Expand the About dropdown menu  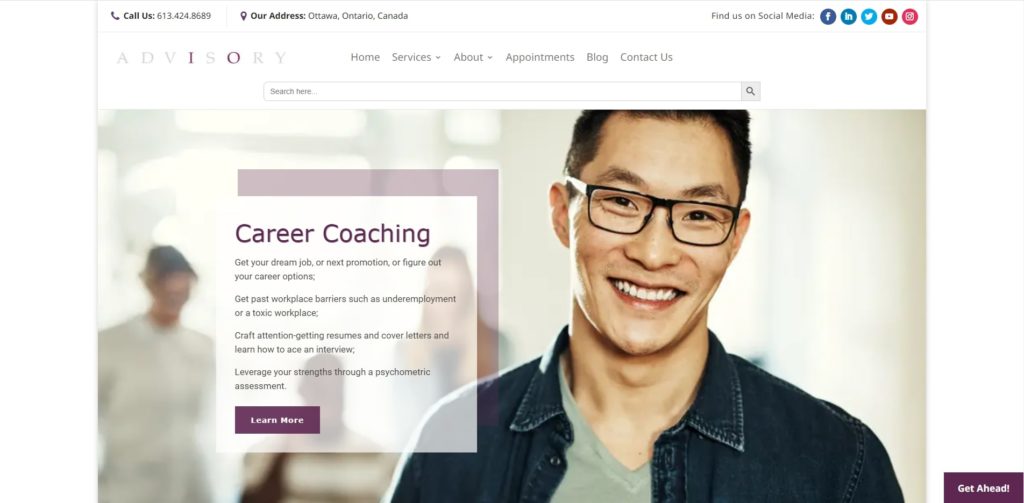coord(473,57)
